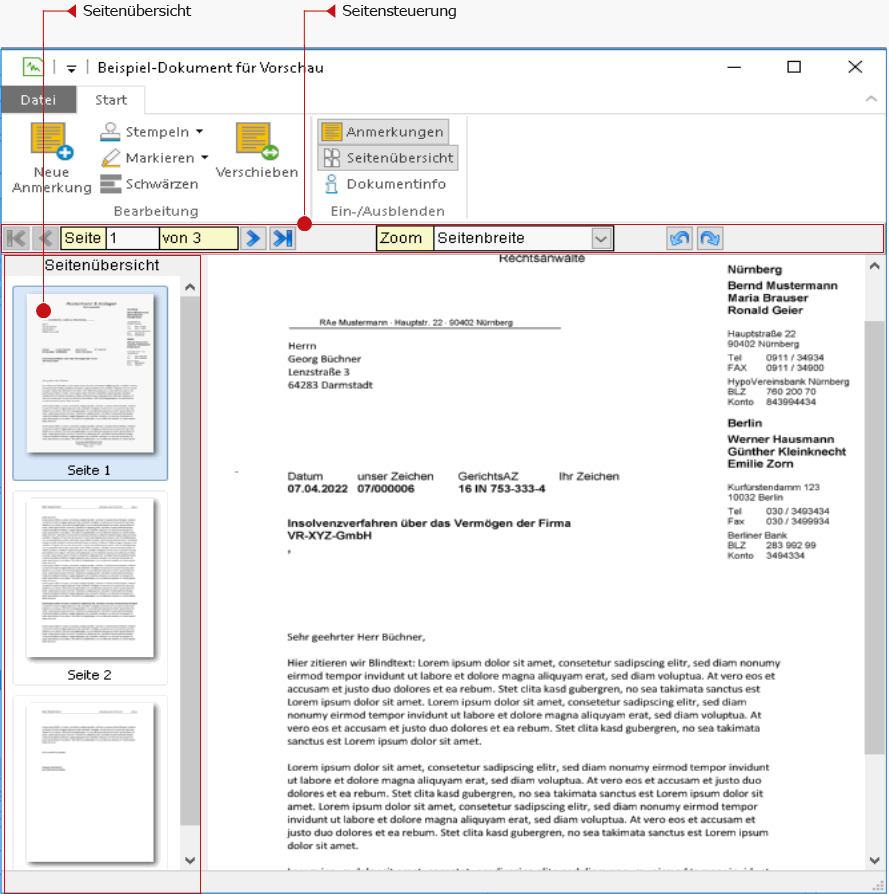Select the Seite 1 thumbnail
Image resolution: width=889 pixels, height=894 pixels.
(90, 383)
